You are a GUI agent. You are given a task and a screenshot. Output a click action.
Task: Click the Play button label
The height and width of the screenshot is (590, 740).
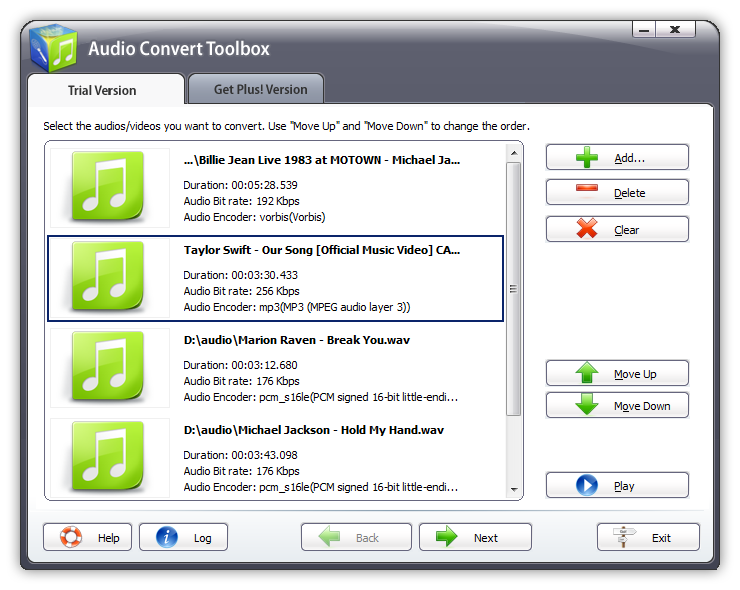click(x=624, y=486)
